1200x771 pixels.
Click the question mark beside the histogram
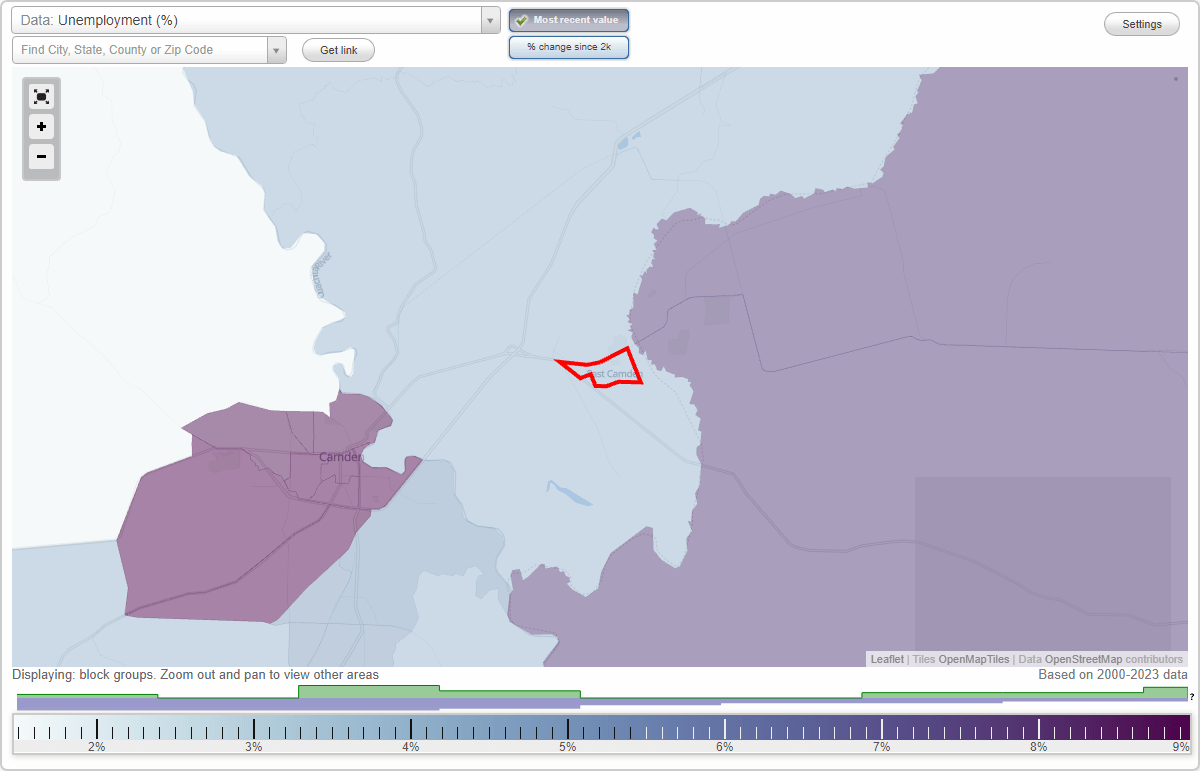pos(1192,696)
